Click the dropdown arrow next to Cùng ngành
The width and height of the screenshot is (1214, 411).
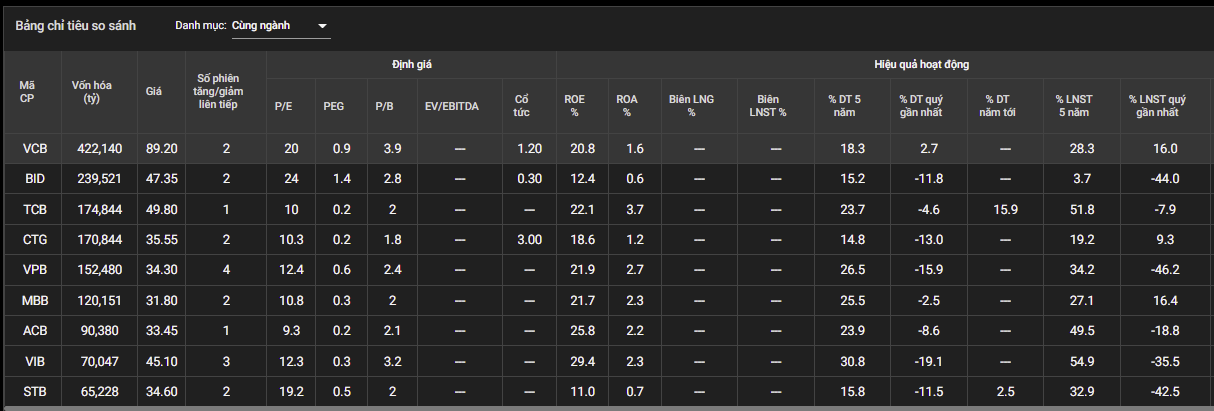click(x=321, y=26)
